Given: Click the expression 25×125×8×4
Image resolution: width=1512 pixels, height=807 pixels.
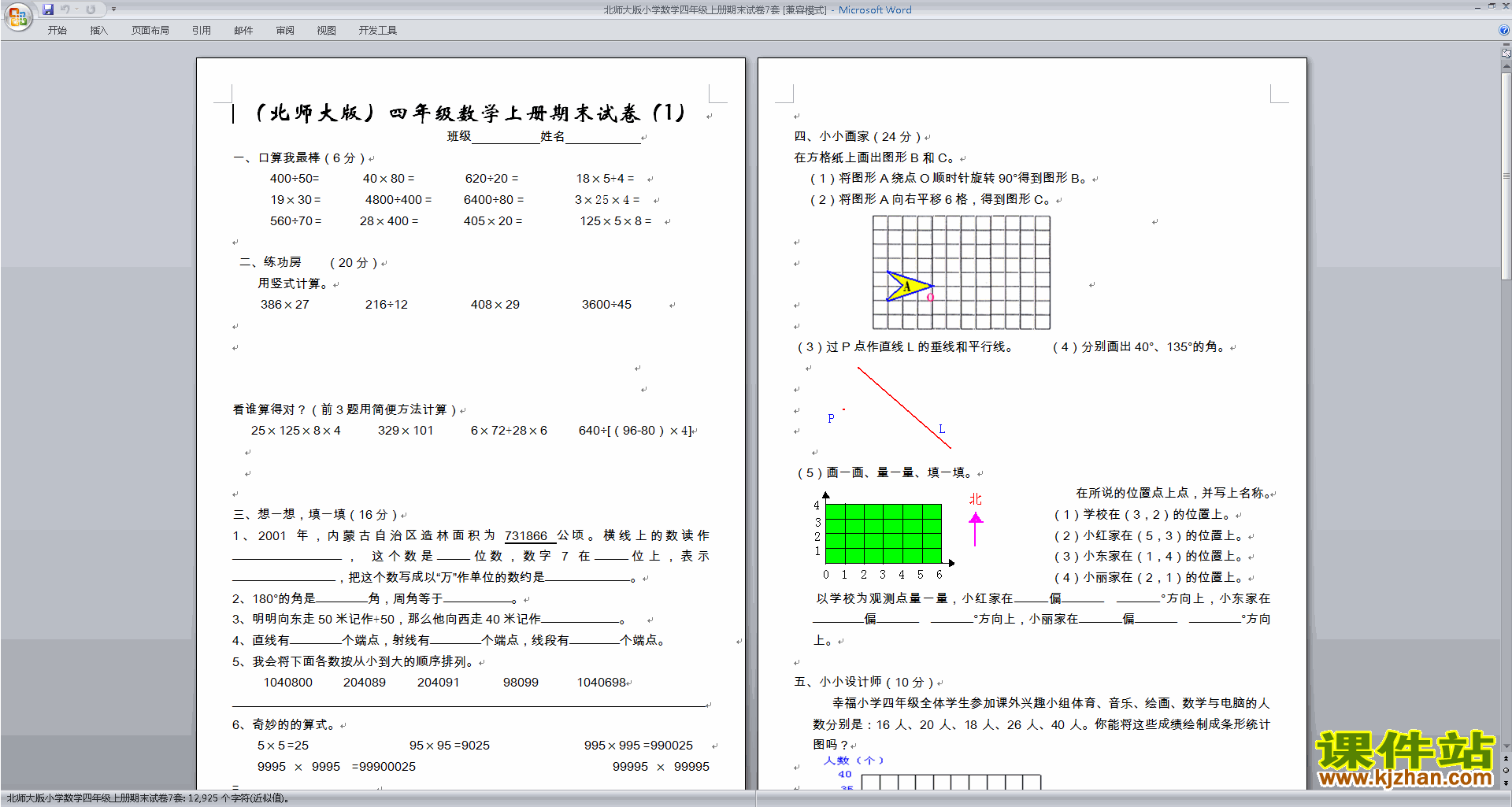Looking at the screenshot, I should [296, 431].
